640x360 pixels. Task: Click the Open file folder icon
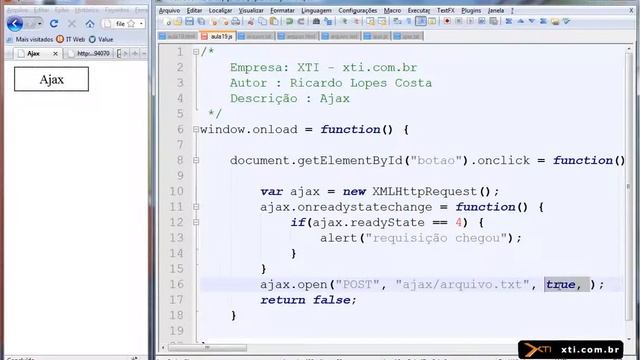click(178, 21)
